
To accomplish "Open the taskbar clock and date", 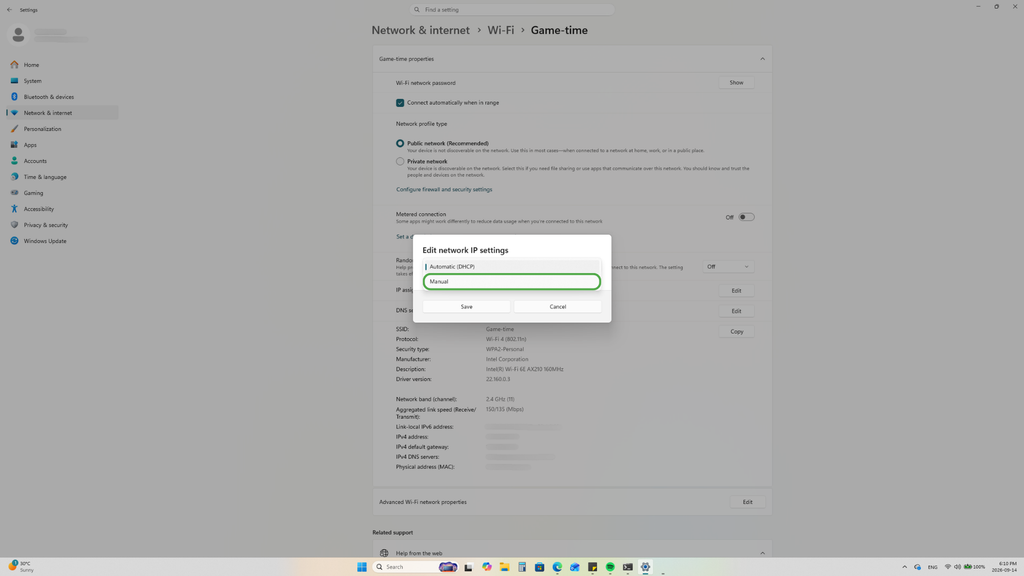I will (x=1004, y=567).
